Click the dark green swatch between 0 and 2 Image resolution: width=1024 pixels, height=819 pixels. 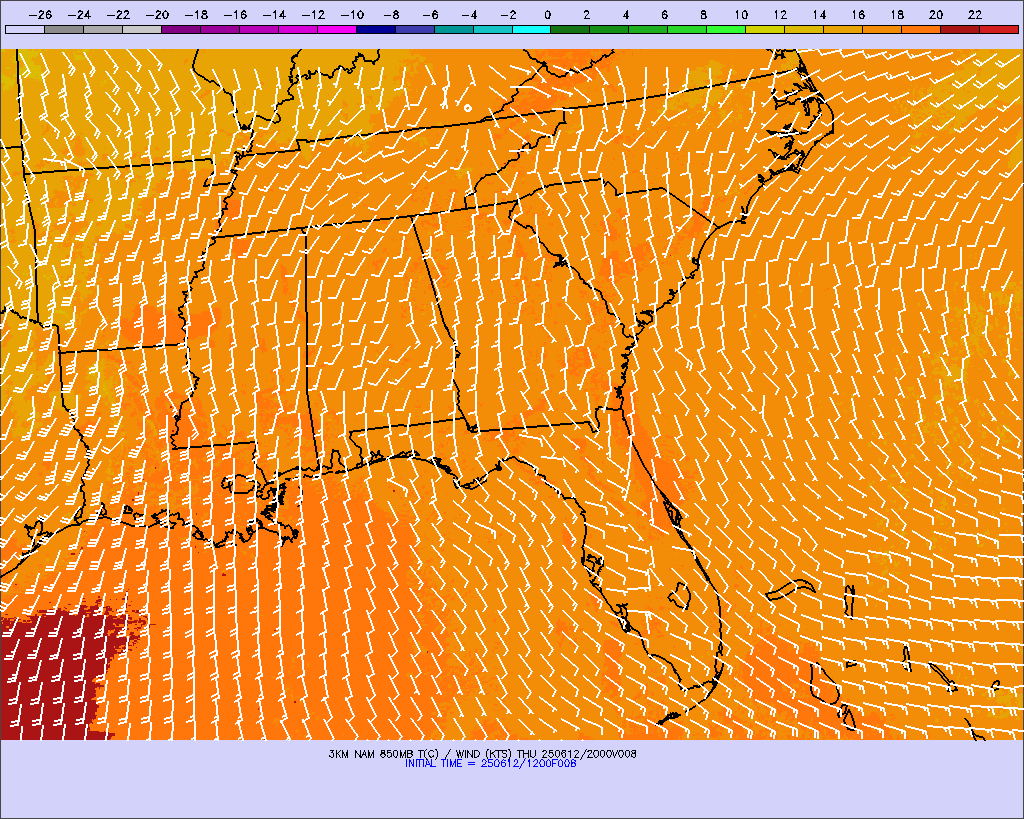coord(571,29)
